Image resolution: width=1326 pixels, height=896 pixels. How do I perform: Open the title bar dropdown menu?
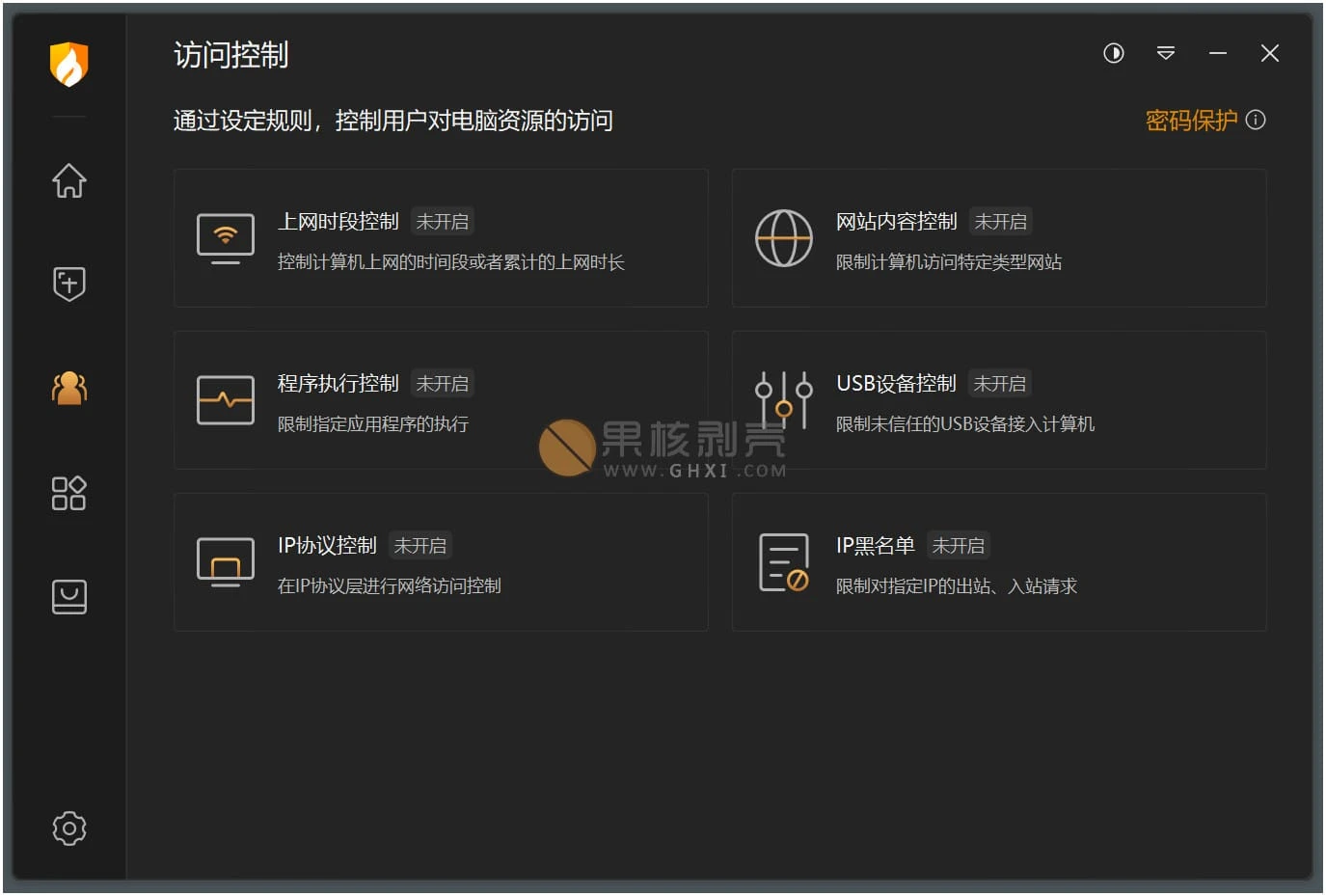(x=1166, y=53)
